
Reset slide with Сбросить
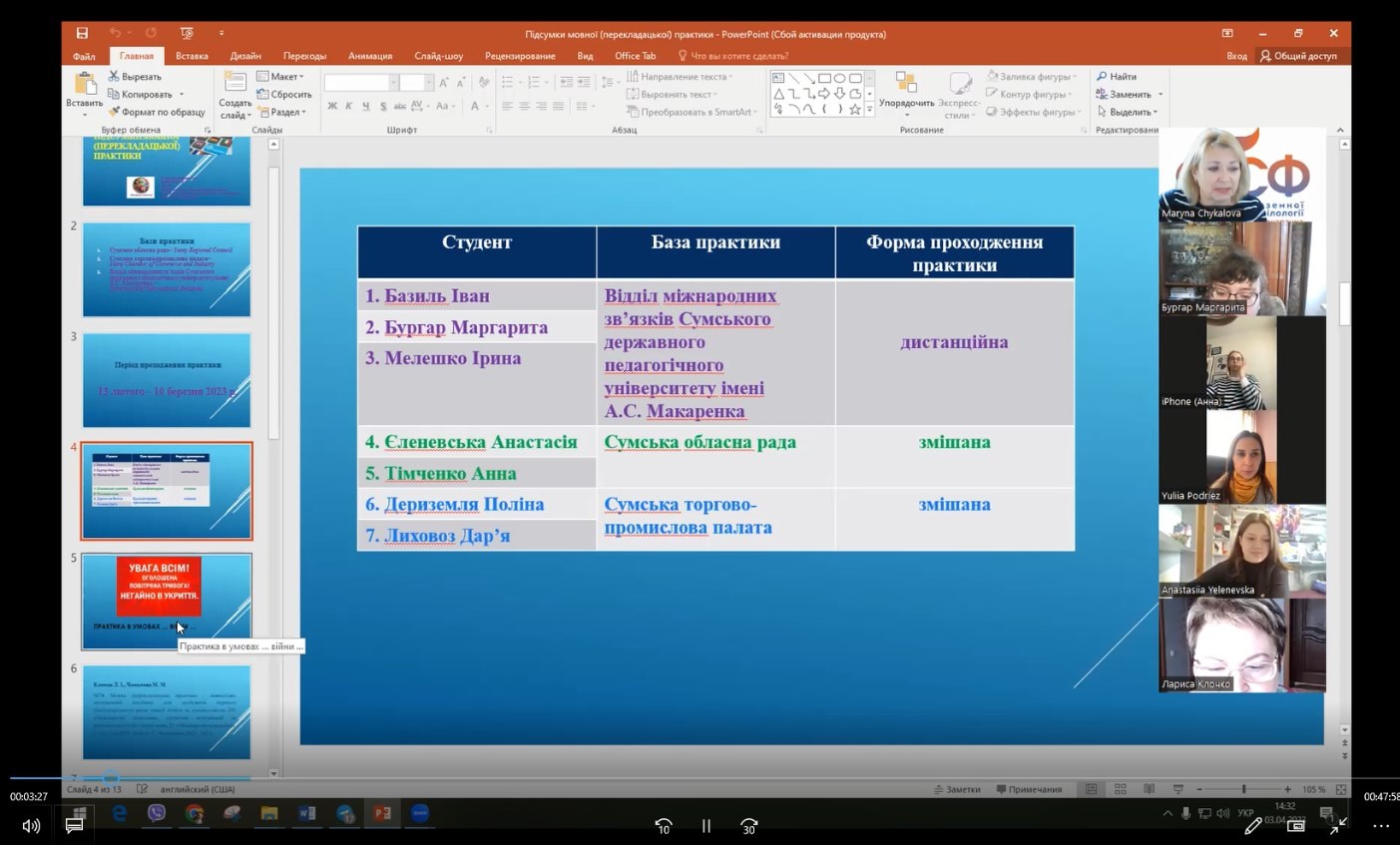click(284, 95)
